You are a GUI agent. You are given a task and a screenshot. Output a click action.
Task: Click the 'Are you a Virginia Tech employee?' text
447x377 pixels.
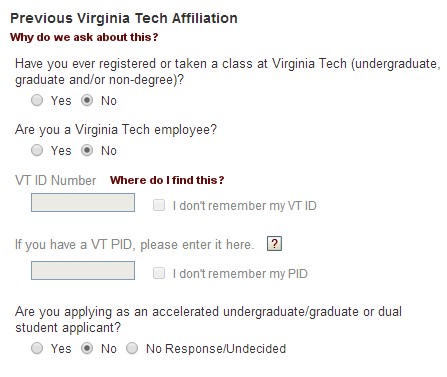[x=116, y=130]
